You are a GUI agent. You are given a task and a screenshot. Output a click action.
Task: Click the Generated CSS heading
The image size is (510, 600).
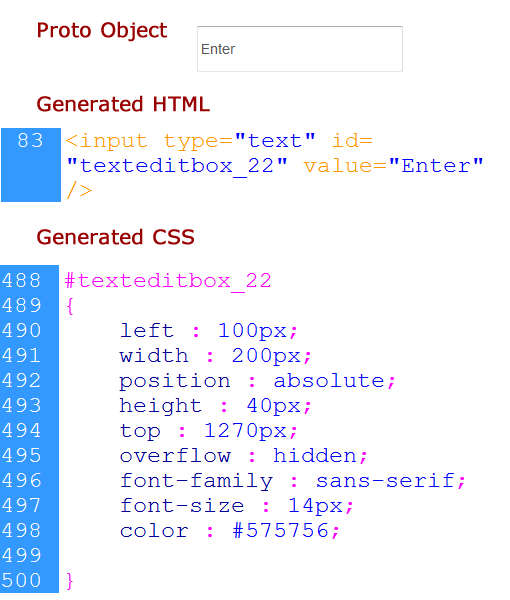click(116, 237)
